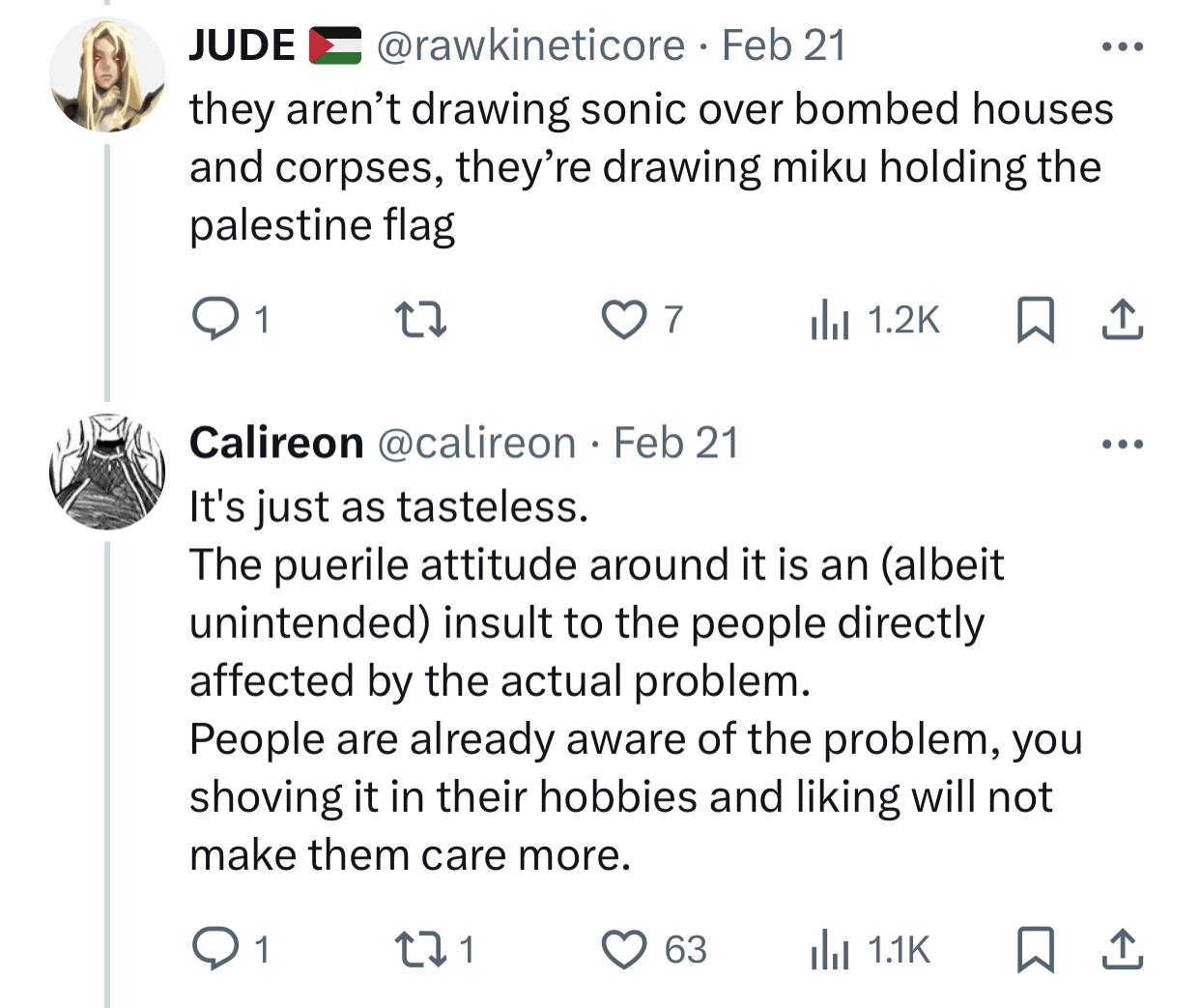Image resolution: width=1200 pixels, height=1008 pixels.
Task: Like JUDE's tweet
Action: [x=623, y=319]
